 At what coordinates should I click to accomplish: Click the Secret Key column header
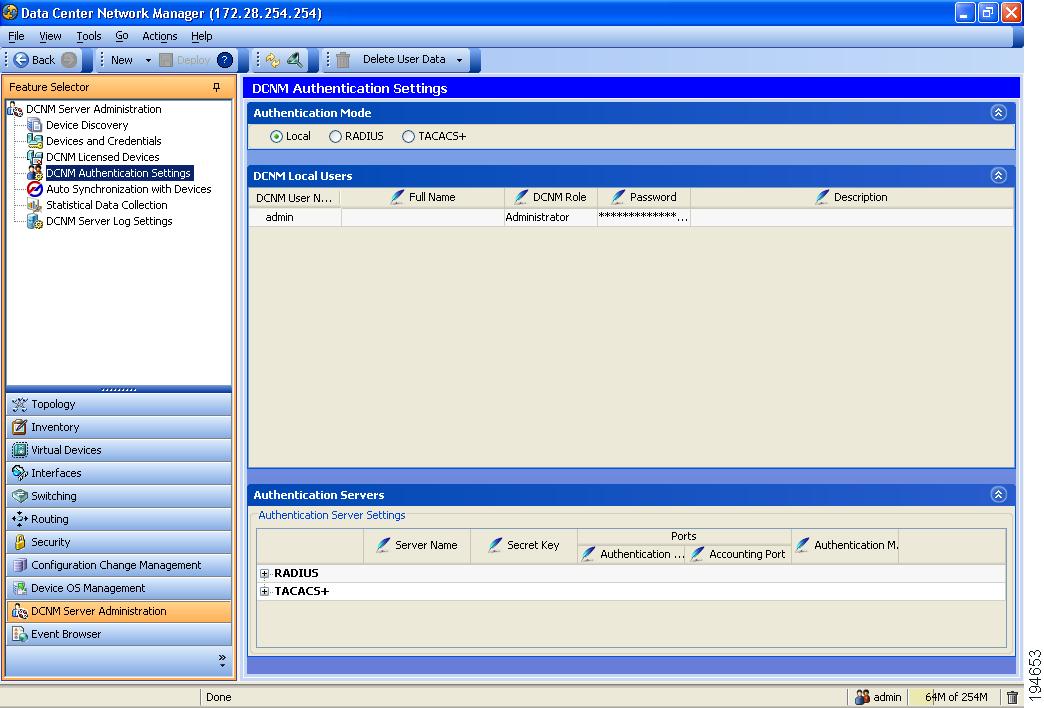[x=523, y=545]
